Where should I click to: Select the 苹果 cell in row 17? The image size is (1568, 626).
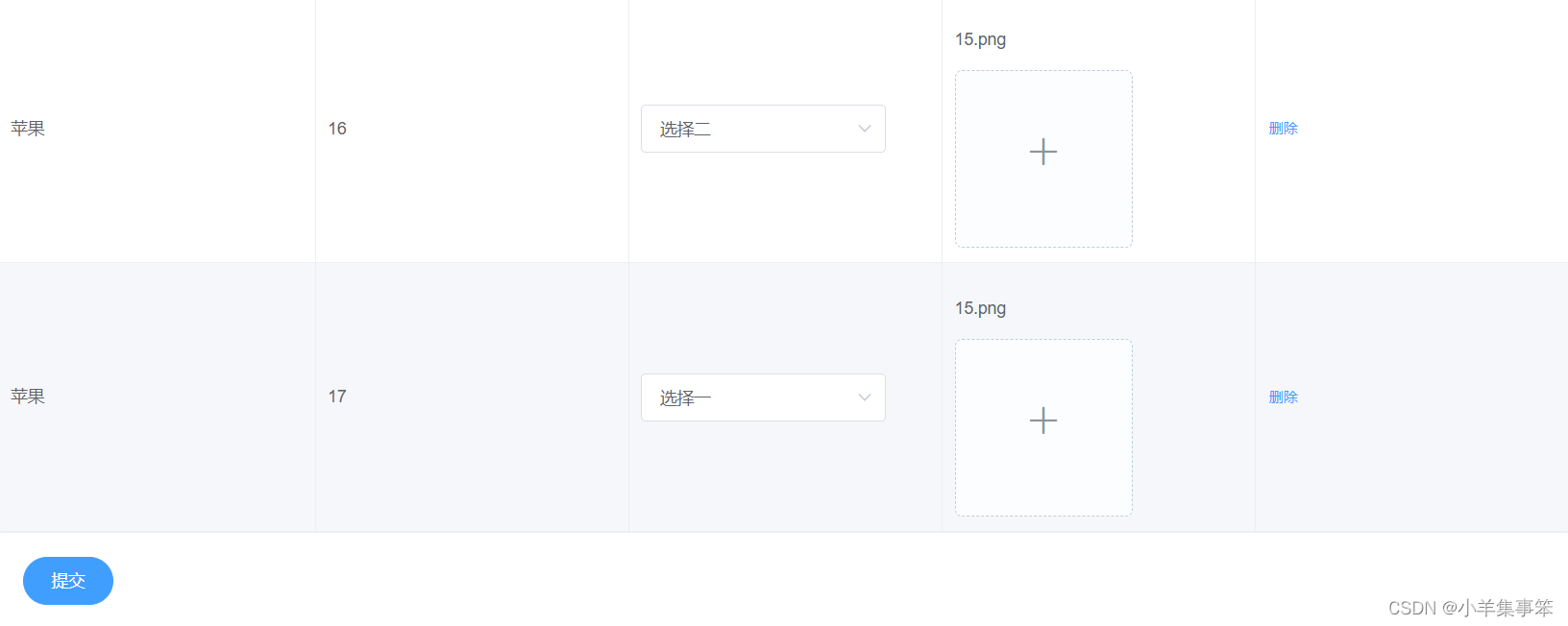[28, 397]
